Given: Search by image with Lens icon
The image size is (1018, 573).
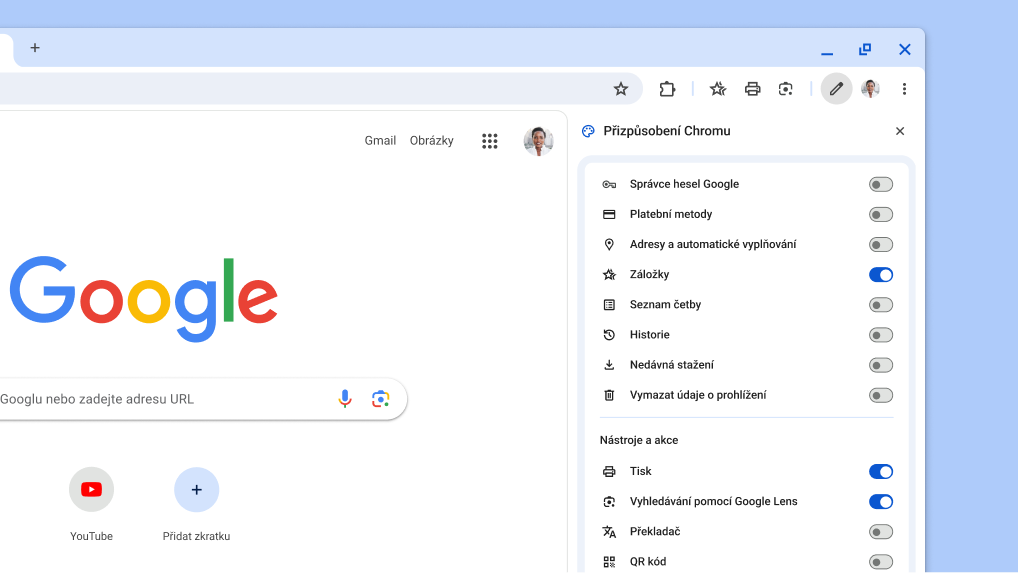Looking at the screenshot, I should click(x=380, y=399).
